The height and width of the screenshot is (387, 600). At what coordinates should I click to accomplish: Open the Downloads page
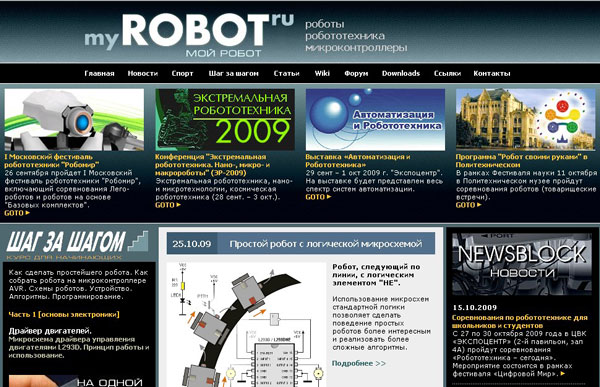(401, 73)
